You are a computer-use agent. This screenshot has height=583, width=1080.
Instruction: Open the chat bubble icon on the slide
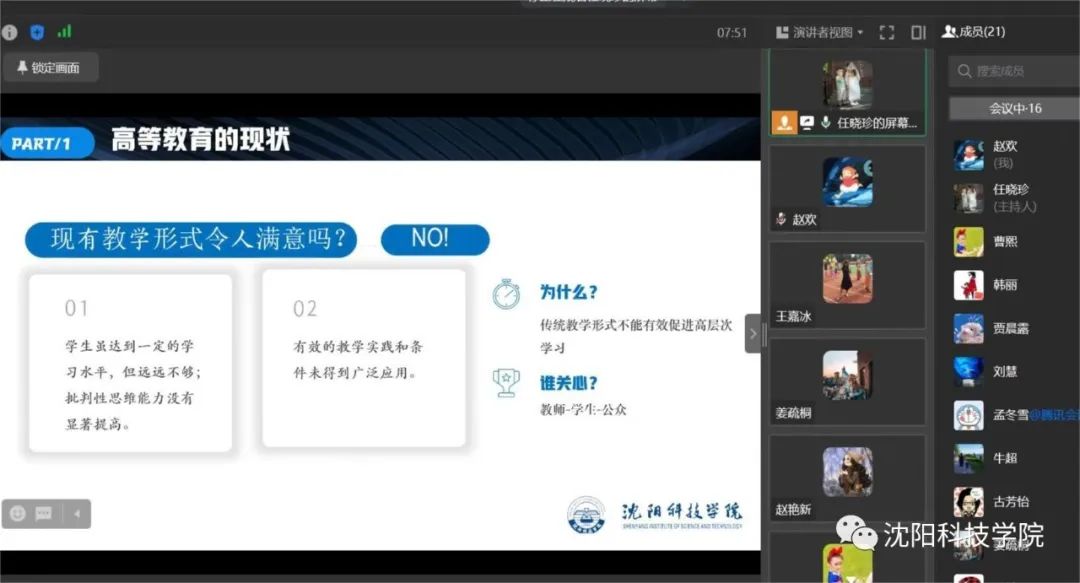[44, 513]
